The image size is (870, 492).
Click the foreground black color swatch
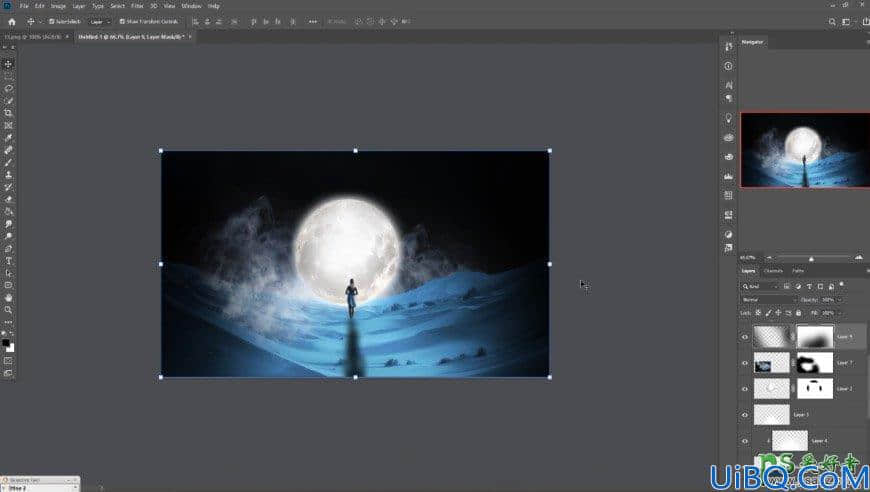point(6,343)
